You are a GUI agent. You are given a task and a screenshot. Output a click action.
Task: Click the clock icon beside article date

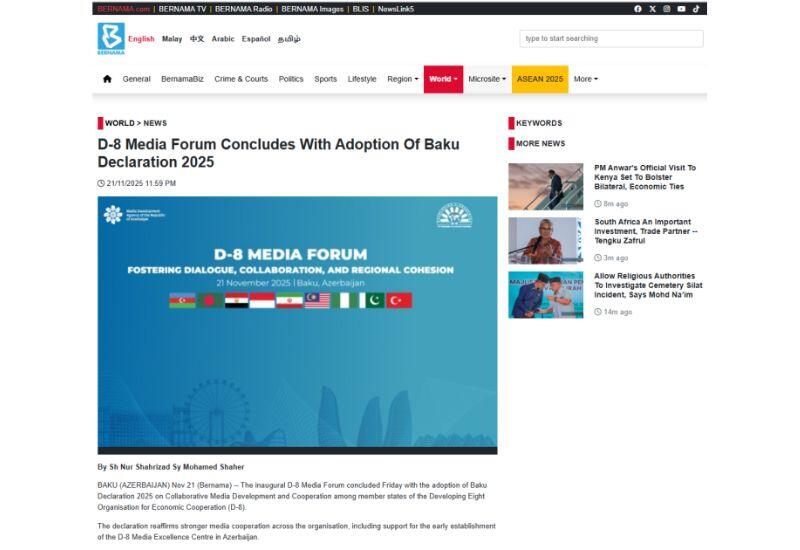click(x=101, y=184)
